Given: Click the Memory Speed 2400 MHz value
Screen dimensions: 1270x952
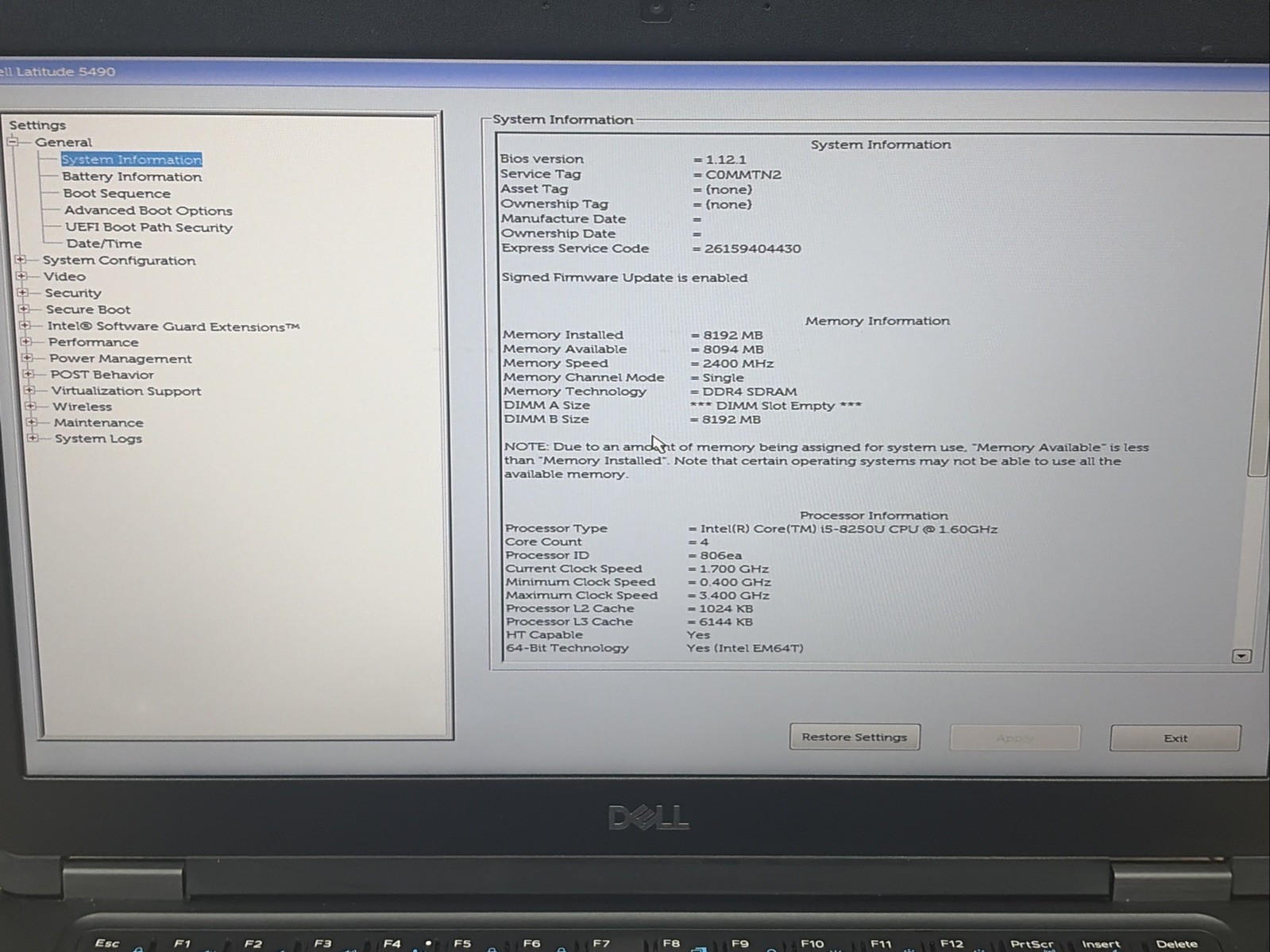Looking at the screenshot, I should coord(738,364).
